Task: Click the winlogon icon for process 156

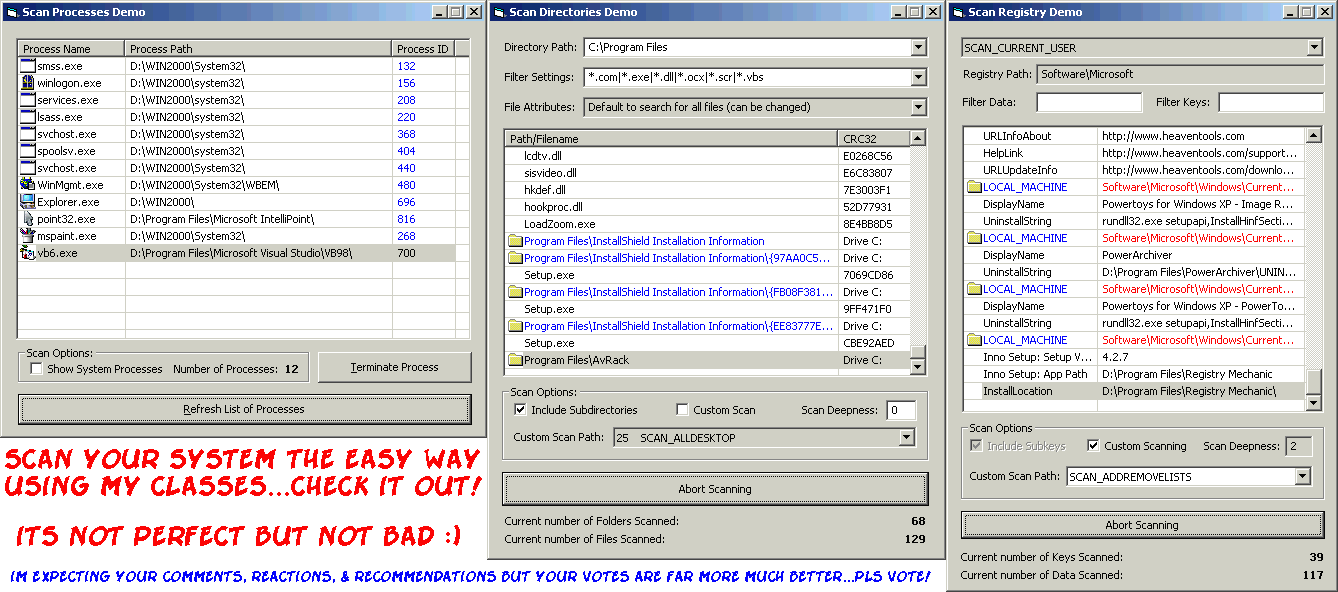Action: pos(27,83)
